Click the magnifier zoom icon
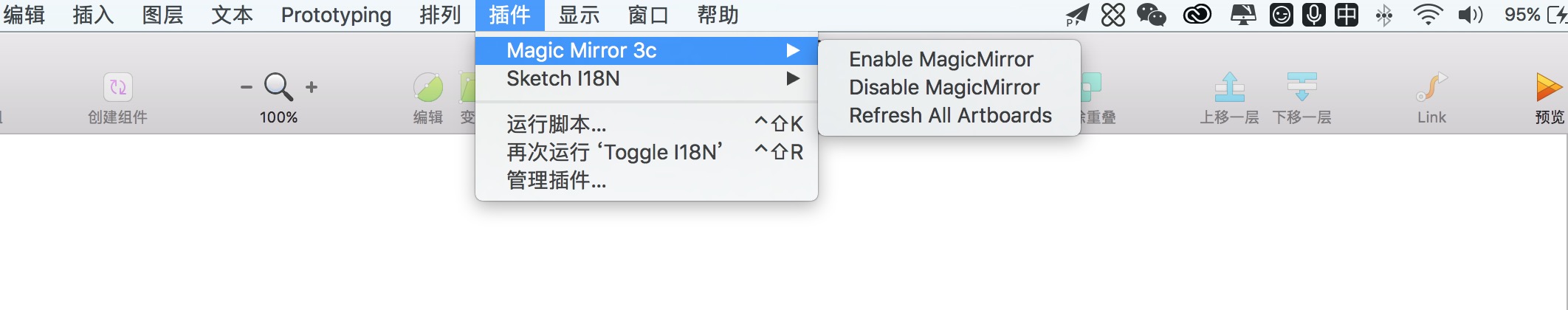The height and width of the screenshot is (310, 1568). 278,87
